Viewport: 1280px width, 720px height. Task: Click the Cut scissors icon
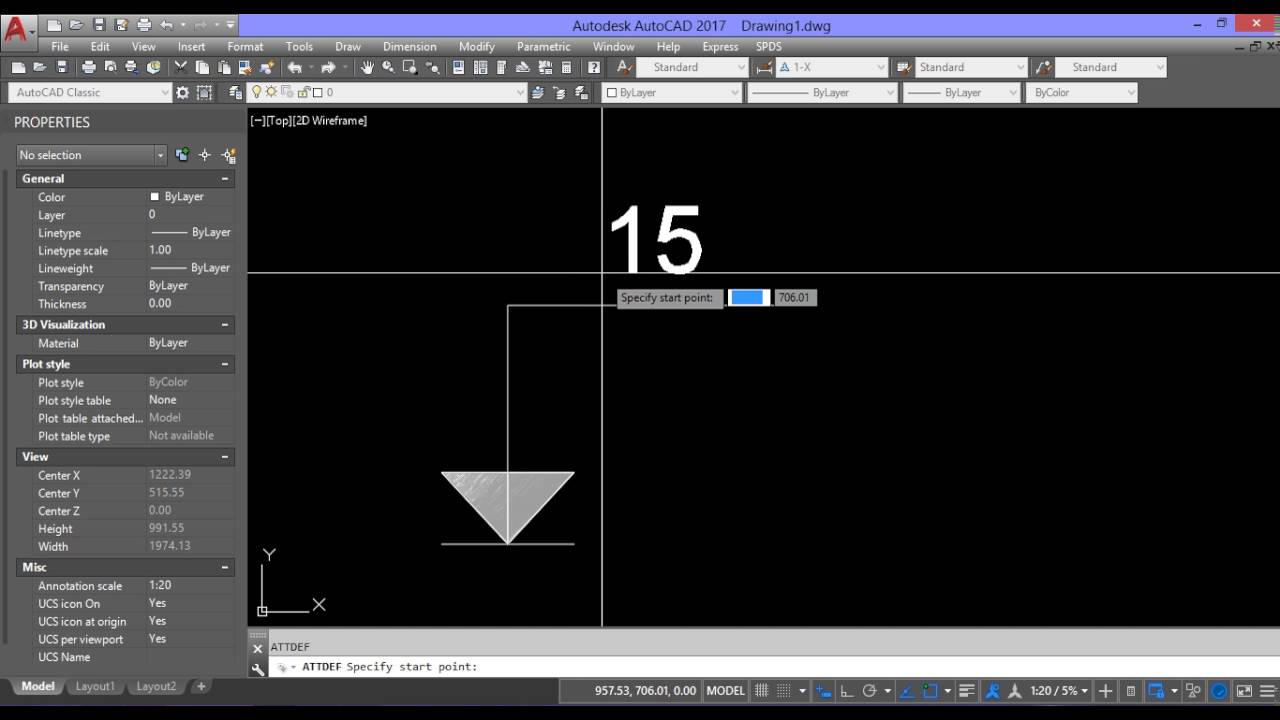(x=181, y=67)
